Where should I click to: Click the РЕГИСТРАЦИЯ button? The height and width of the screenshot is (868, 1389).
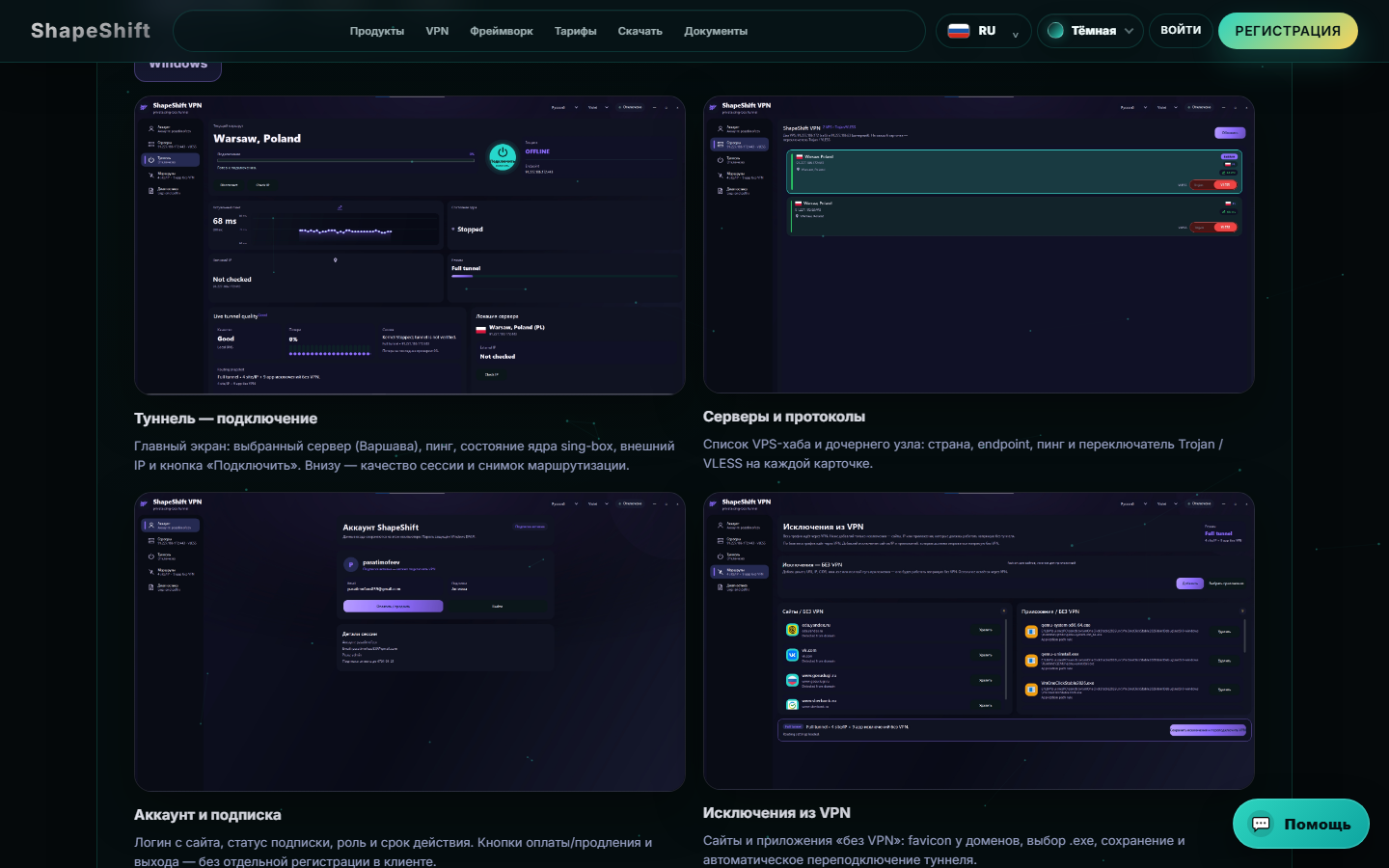1288,31
